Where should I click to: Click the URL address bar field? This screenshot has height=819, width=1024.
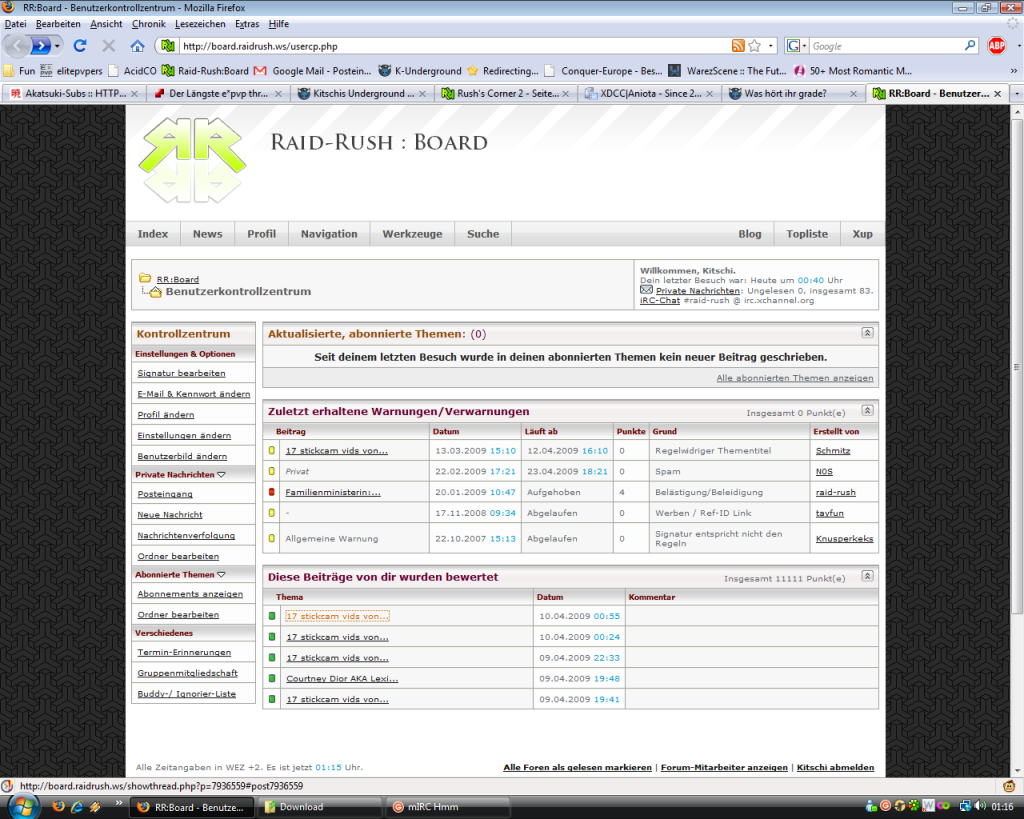point(453,46)
